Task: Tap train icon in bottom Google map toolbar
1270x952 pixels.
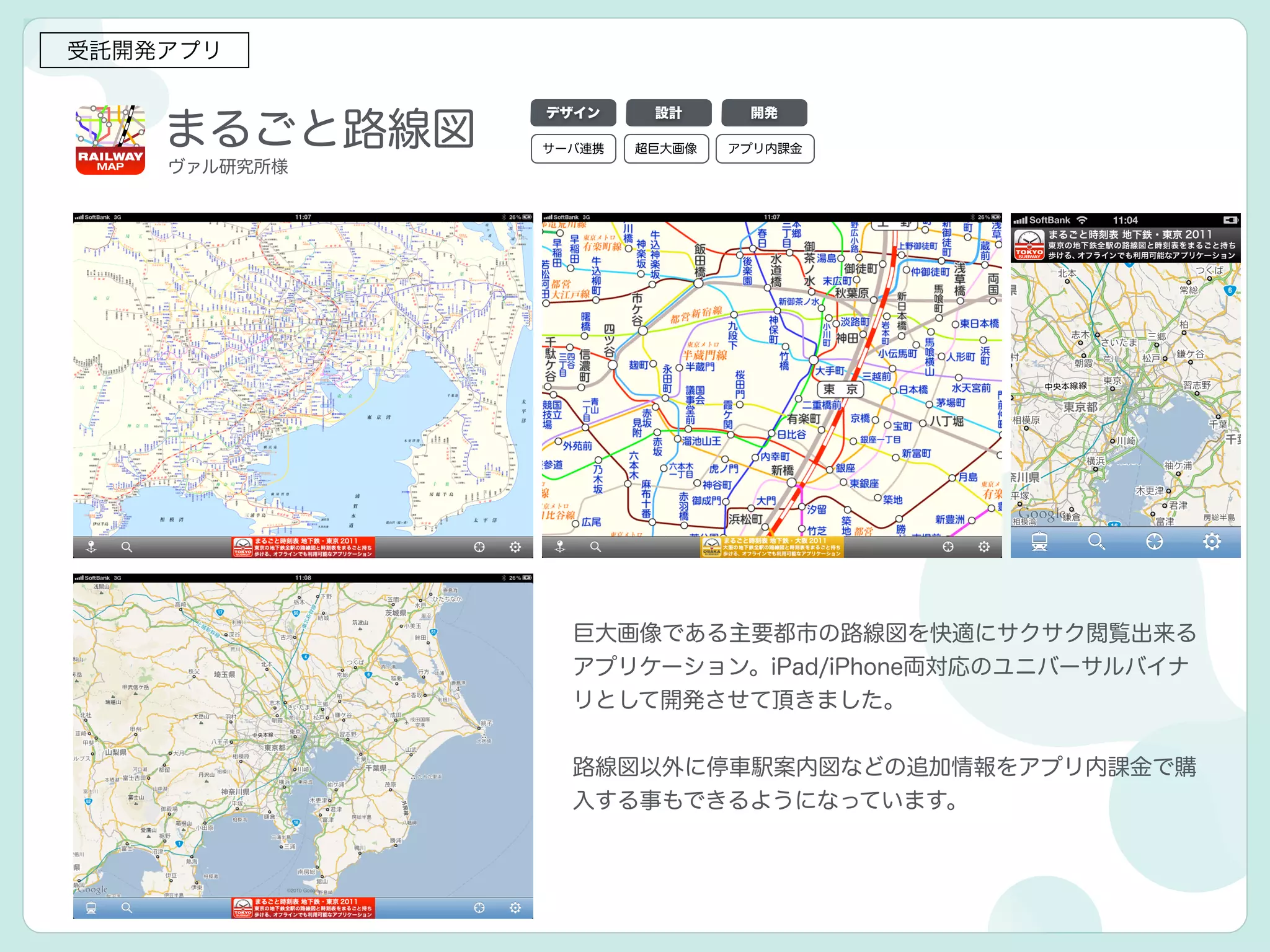Action: [91, 908]
